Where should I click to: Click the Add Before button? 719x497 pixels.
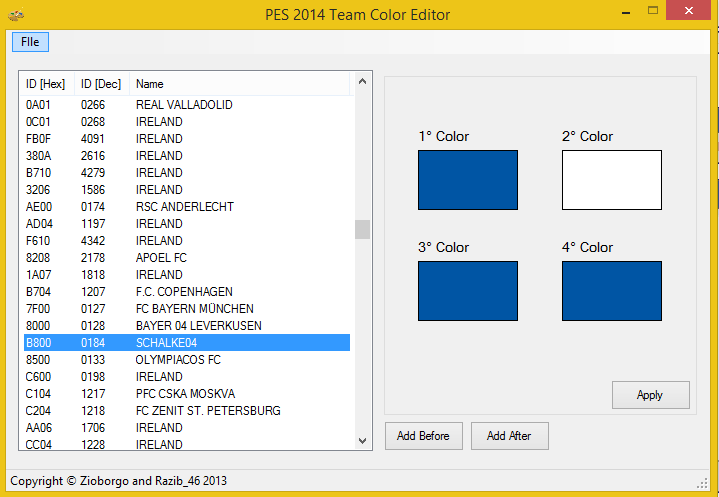(423, 436)
